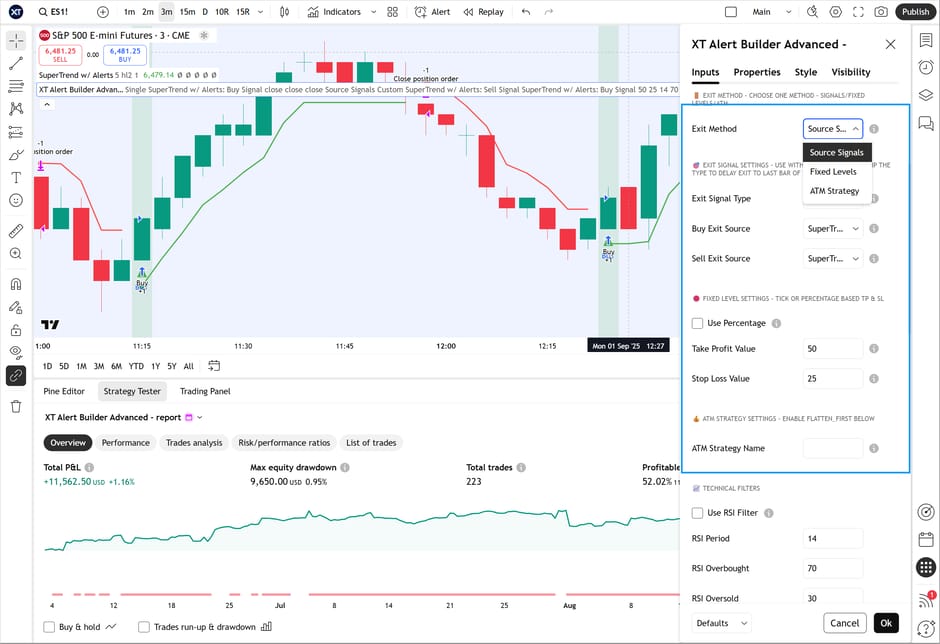Viewport: 940px width, 644px height.
Task: Expand the timeframe interval dropdown arrow
Action: pos(260,12)
